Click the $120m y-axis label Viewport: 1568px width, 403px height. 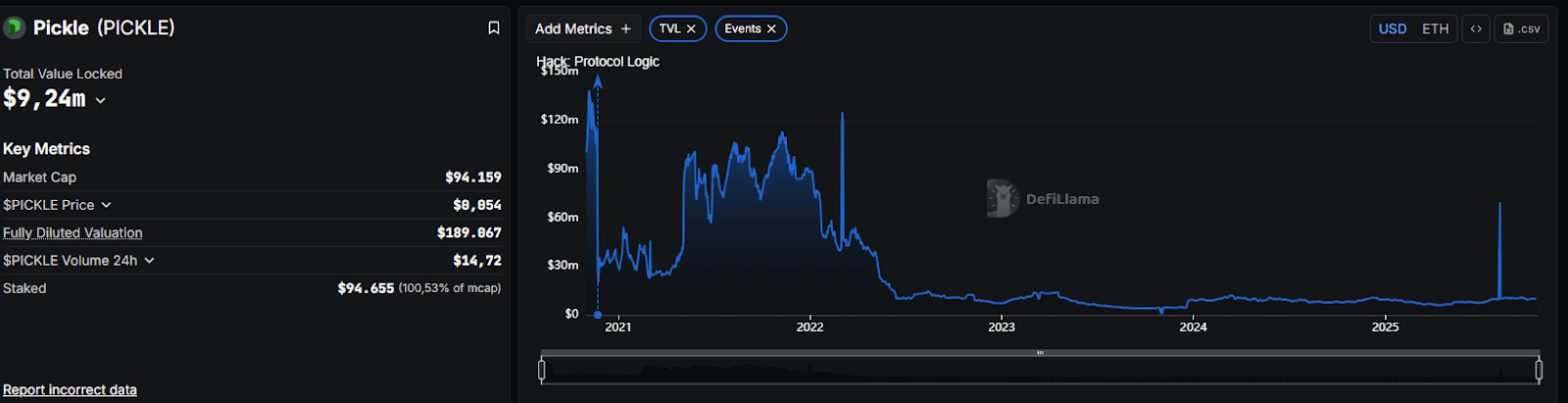(560, 120)
